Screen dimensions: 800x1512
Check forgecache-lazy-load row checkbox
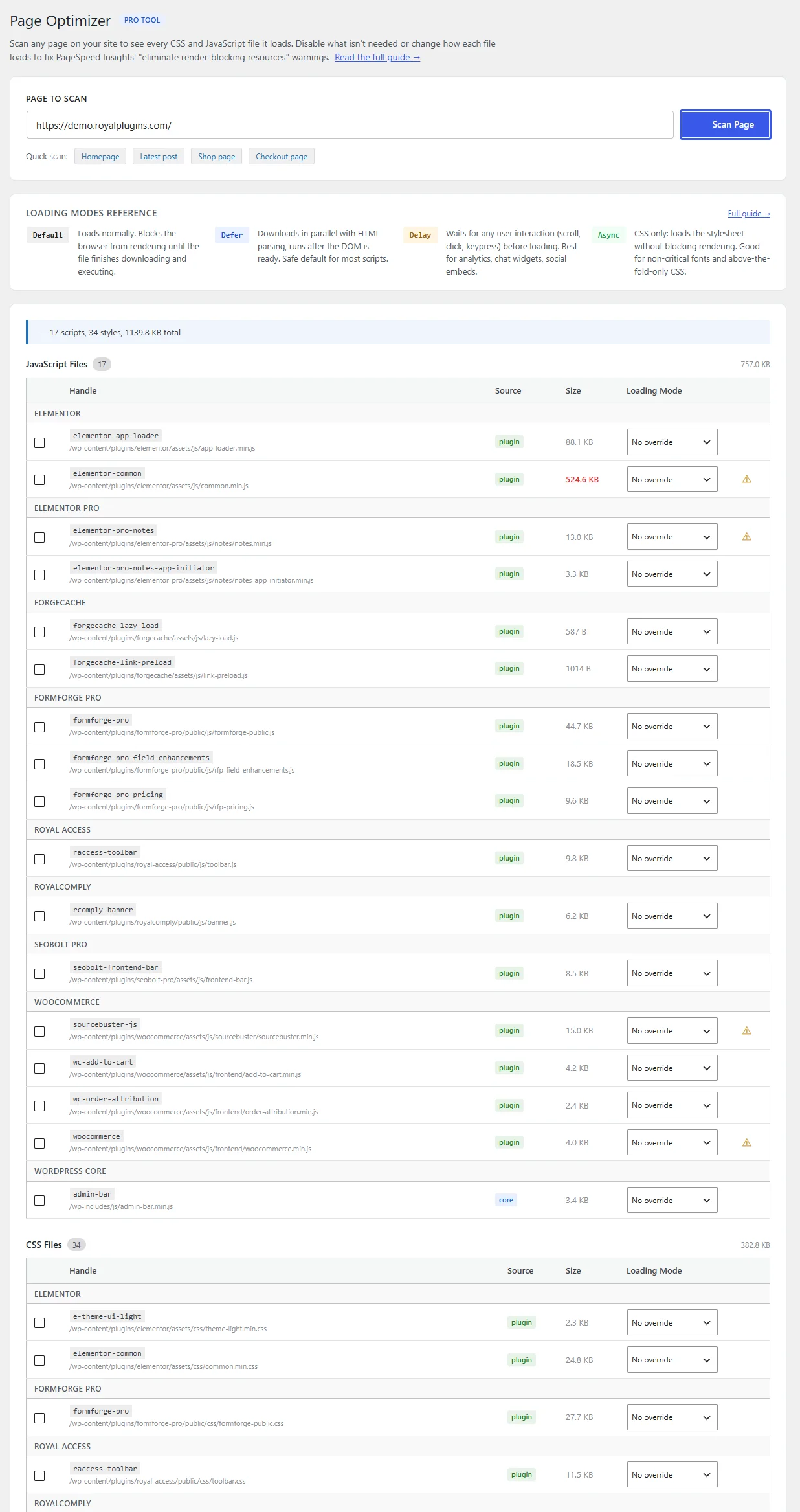(39, 632)
